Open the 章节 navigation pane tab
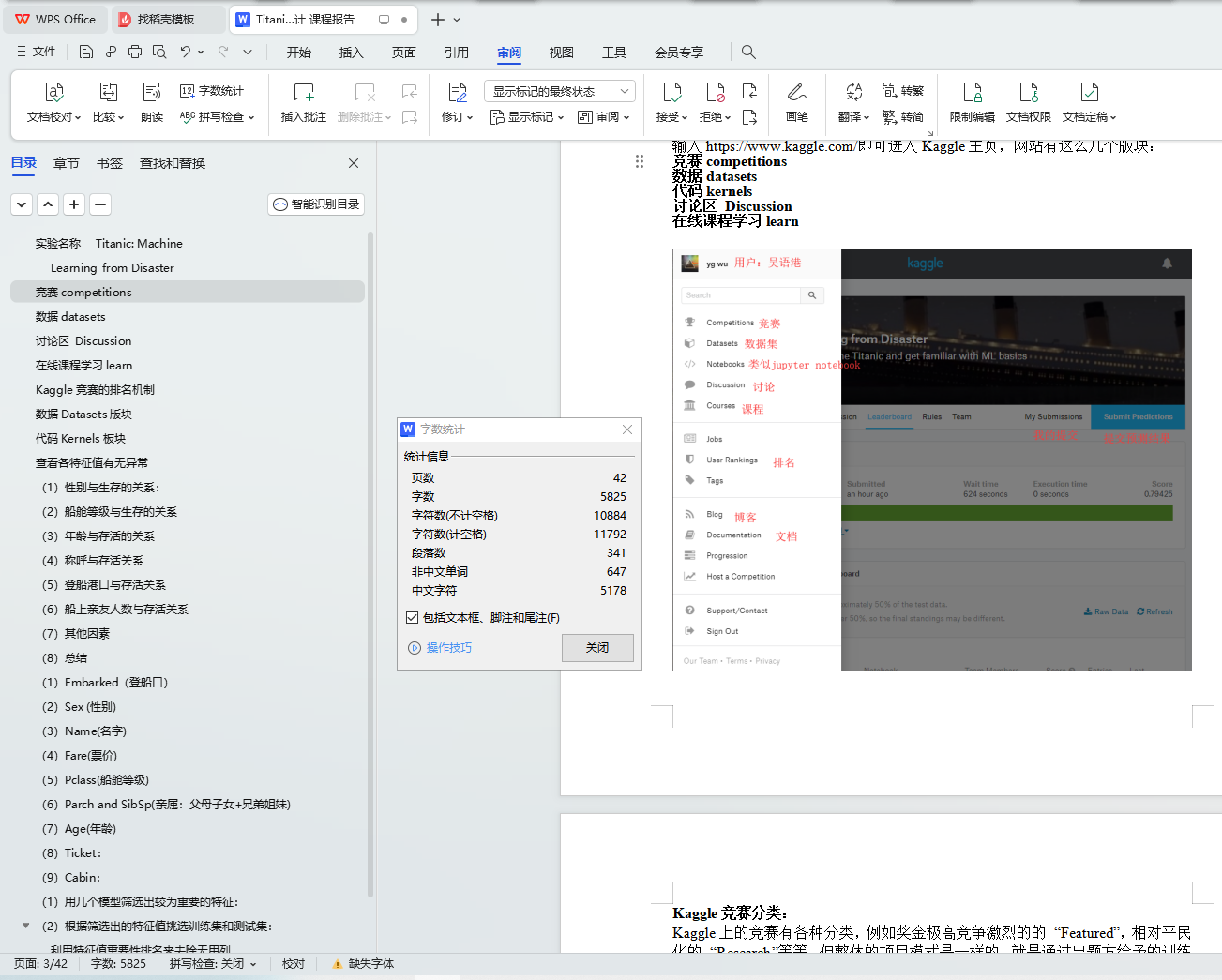The width and height of the screenshot is (1222, 980). [67, 163]
